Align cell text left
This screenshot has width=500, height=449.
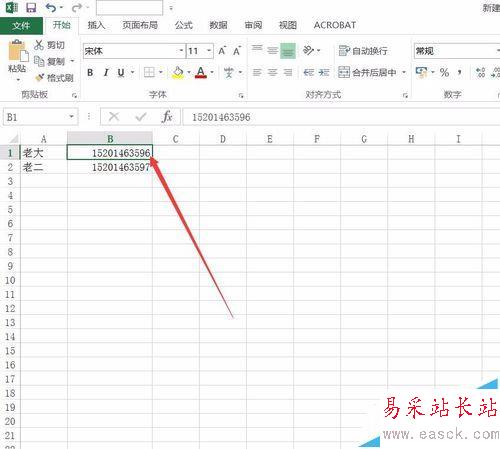click(x=257, y=72)
